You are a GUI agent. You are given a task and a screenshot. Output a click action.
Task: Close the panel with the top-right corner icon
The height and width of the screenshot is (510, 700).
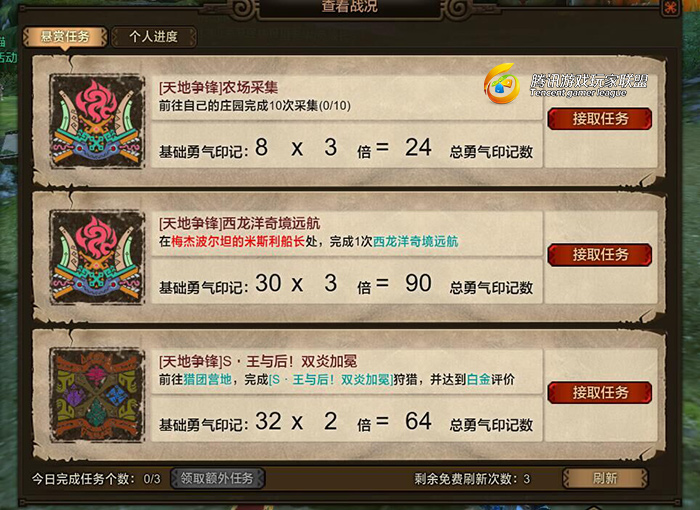pyautogui.click(x=671, y=8)
